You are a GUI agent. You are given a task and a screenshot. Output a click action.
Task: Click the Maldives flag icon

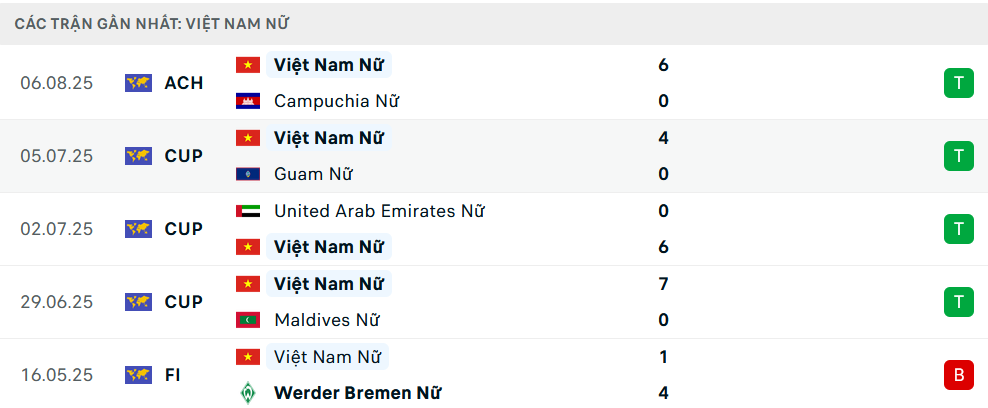pos(247,320)
